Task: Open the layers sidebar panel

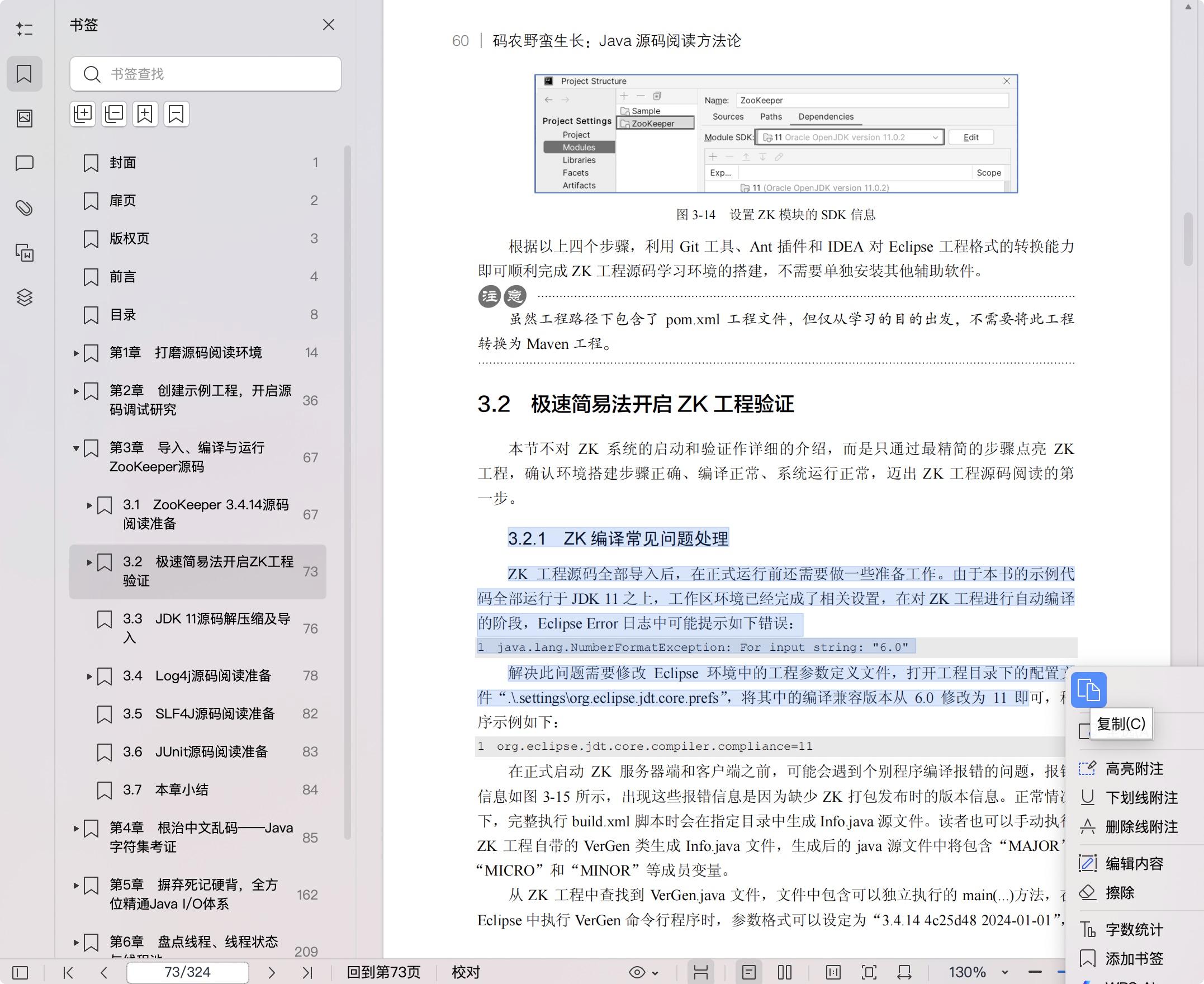Action: (x=25, y=297)
